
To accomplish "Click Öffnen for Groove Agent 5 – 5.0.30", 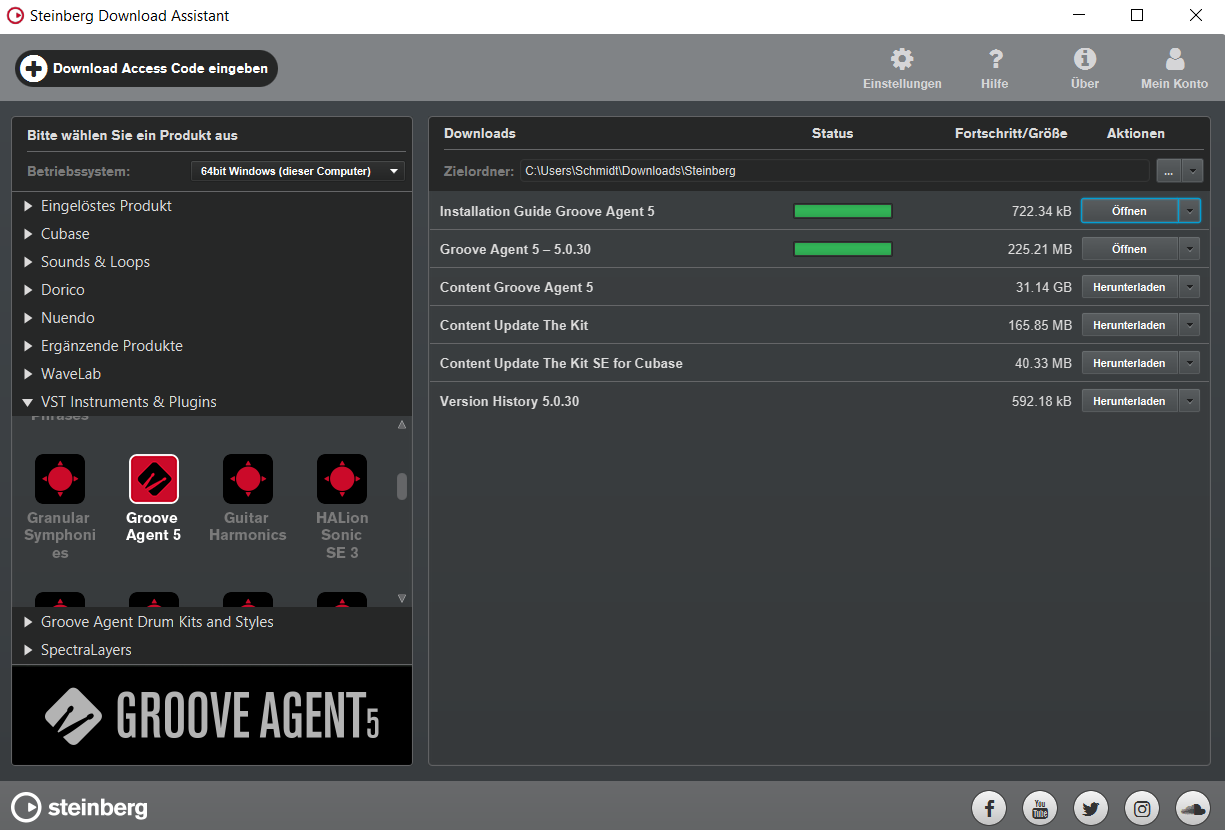I will click(x=1130, y=249).
